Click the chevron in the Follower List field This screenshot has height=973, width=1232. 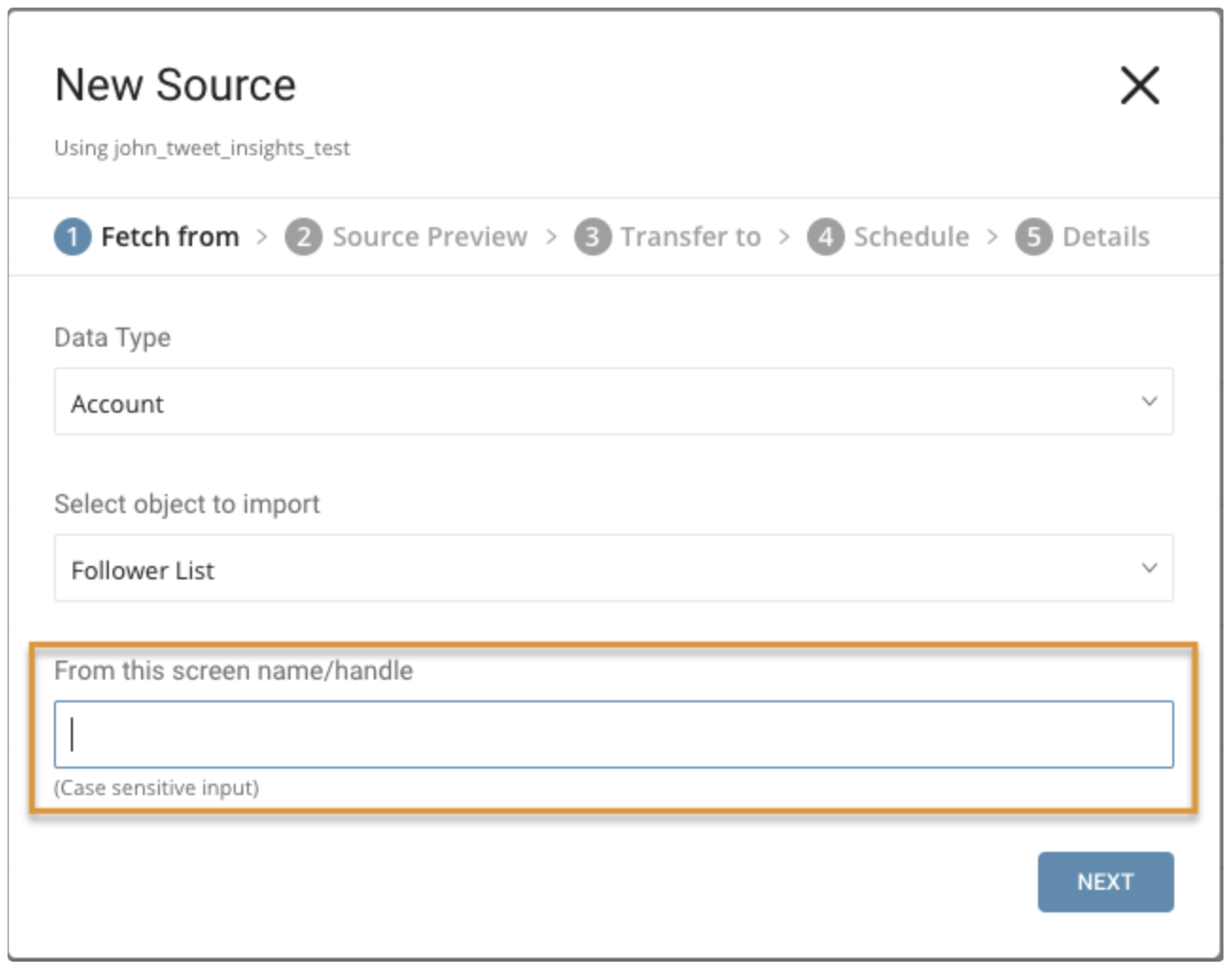pos(1149,568)
